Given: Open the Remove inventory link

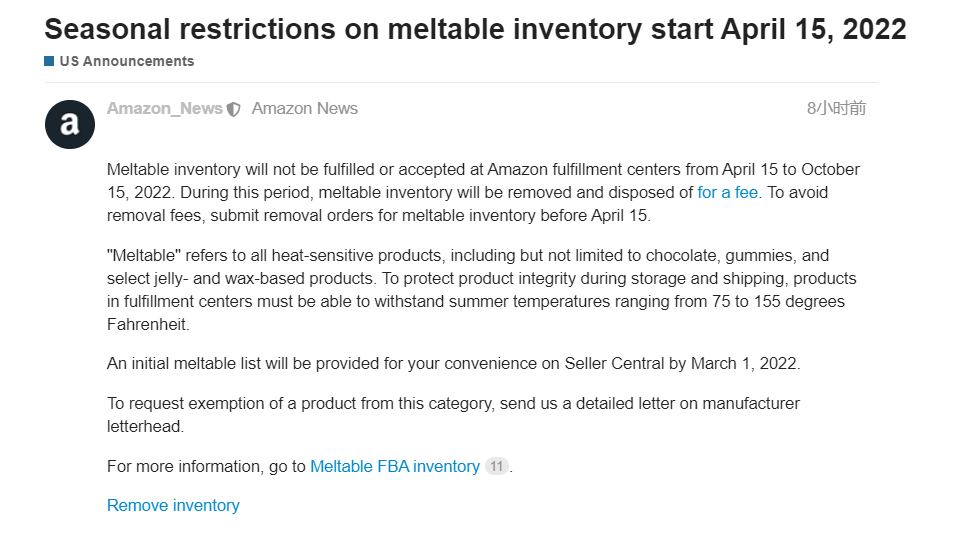Looking at the screenshot, I should (173, 505).
